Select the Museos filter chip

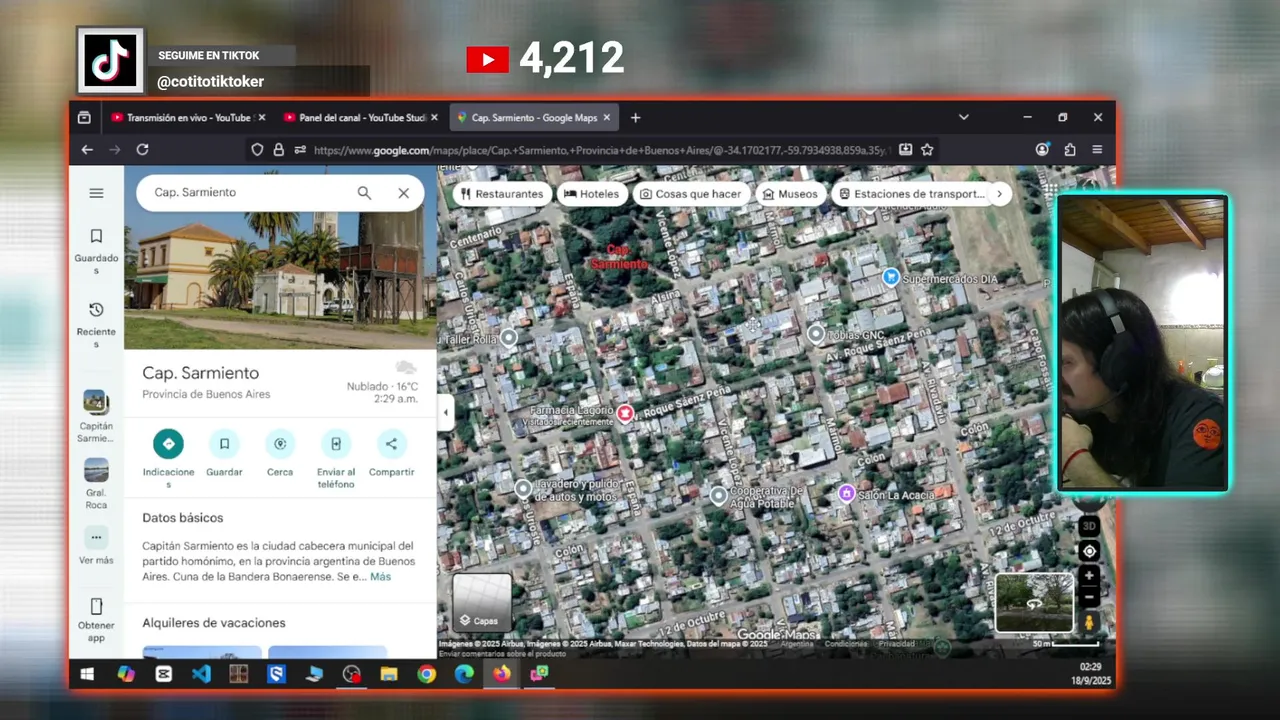pos(791,194)
